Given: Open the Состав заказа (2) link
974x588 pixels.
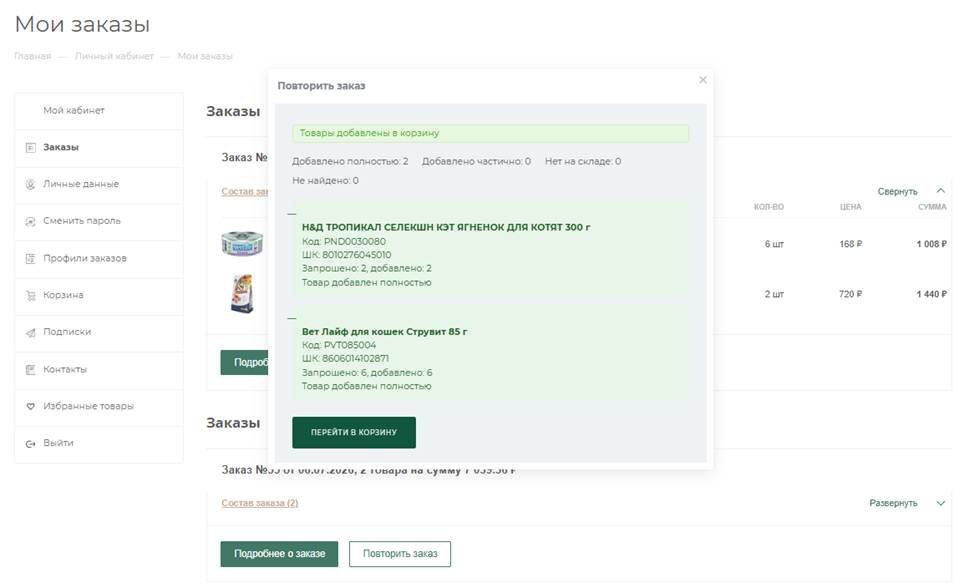Looking at the screenshot, I should coord(260,503).
